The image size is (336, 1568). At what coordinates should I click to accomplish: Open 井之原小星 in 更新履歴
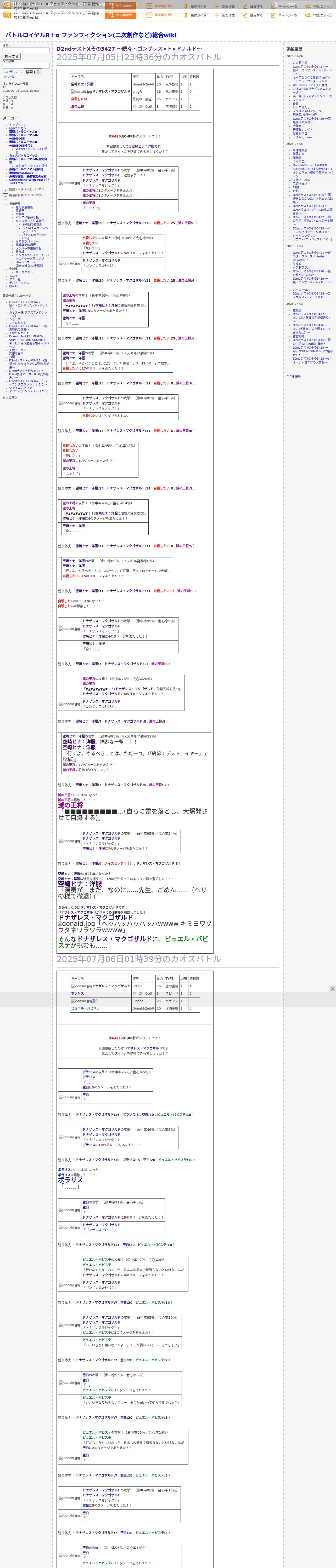pos(300,62)
